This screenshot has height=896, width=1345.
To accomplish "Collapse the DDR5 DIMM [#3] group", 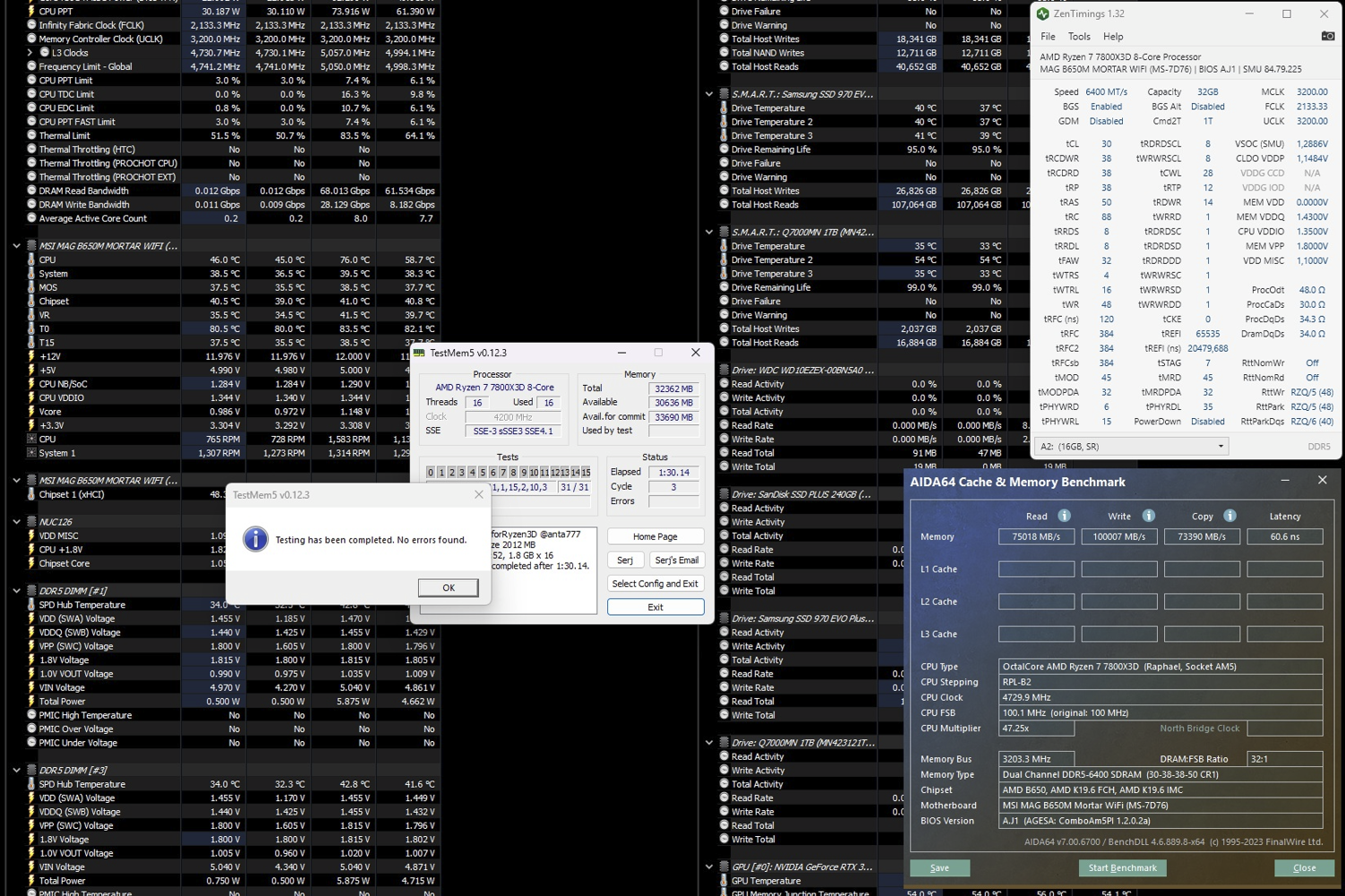I will pyautogui.click(x=17, y=770).
